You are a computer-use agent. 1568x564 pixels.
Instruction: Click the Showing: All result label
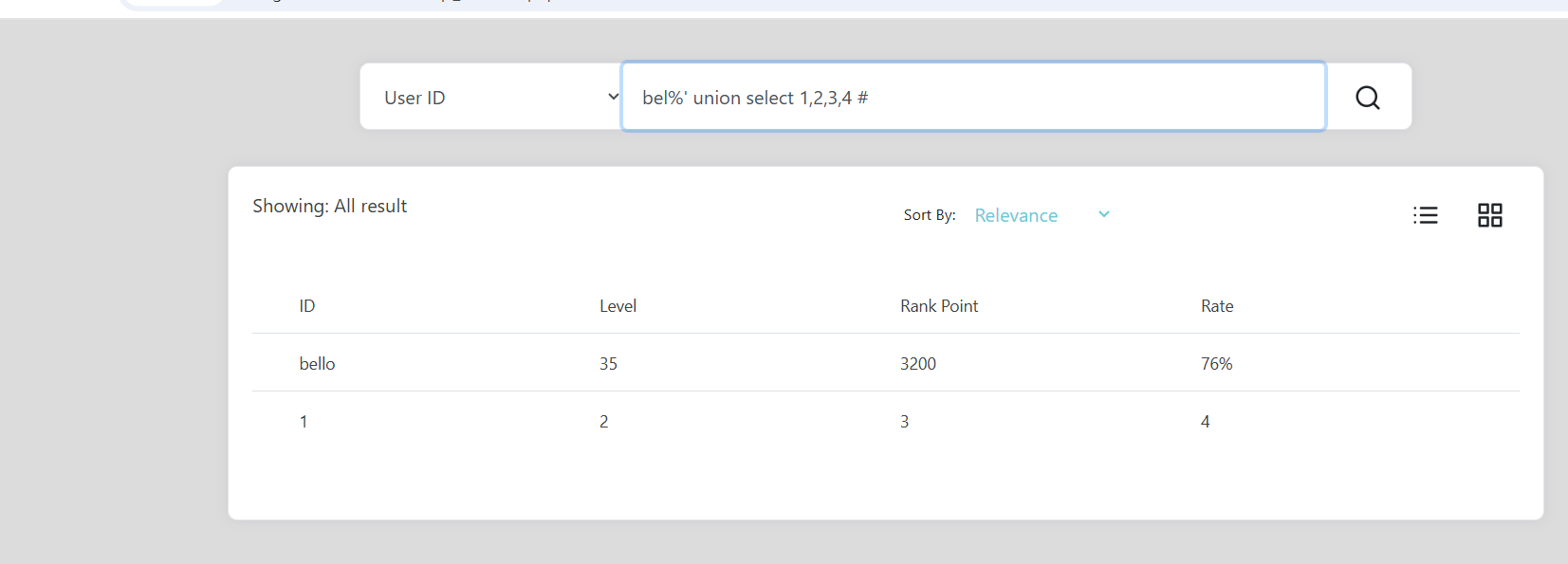tap(329, 207)
